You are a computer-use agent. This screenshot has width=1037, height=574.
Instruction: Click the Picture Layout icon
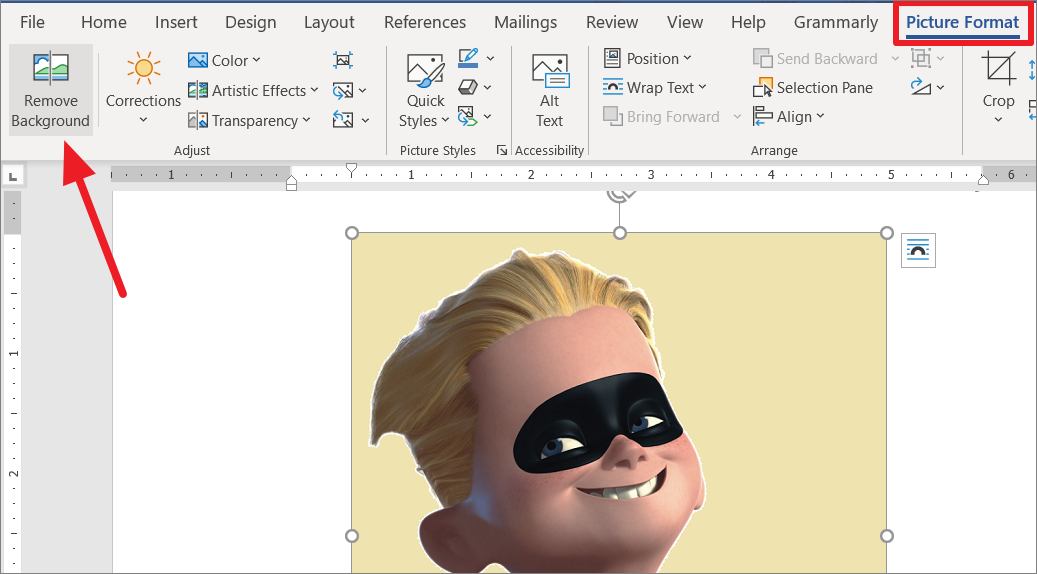pos(468,117)
